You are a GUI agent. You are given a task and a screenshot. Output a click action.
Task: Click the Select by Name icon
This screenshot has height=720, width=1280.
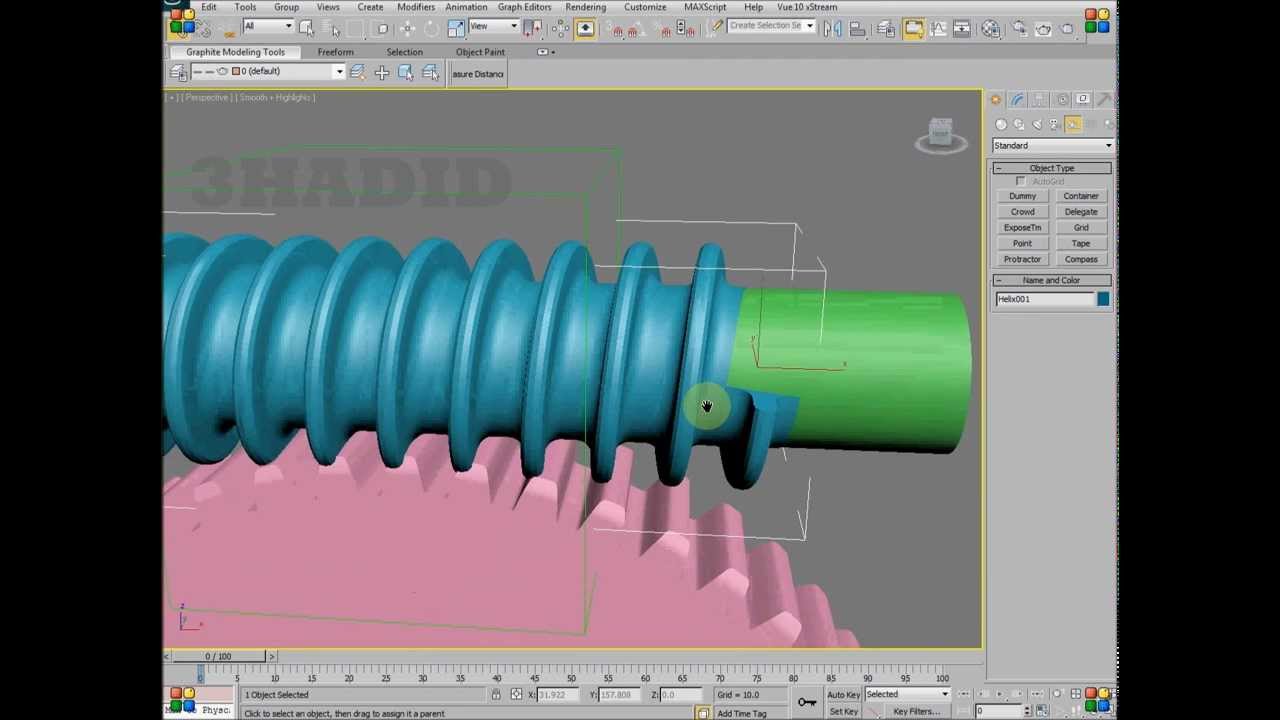(x=334, y=28)
